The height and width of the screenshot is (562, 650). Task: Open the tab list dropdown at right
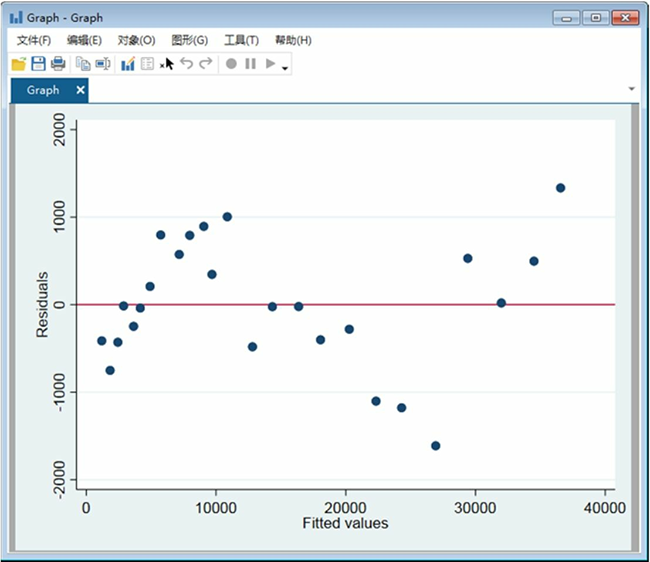pos(631,89)
